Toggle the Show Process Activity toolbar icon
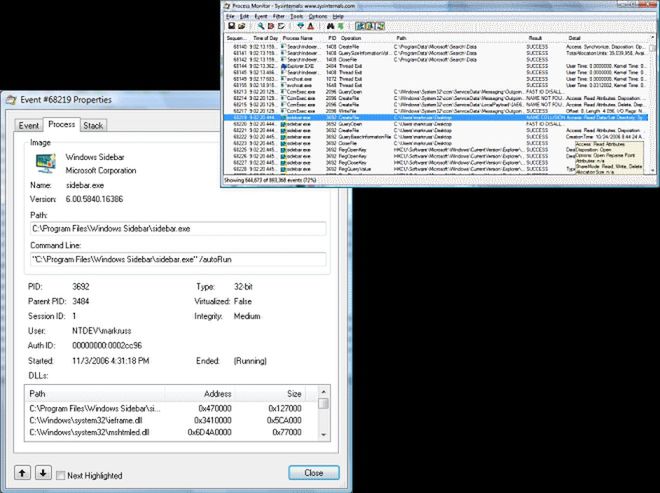This screenshot has width=660, height=493. click(x=380, y=26)
